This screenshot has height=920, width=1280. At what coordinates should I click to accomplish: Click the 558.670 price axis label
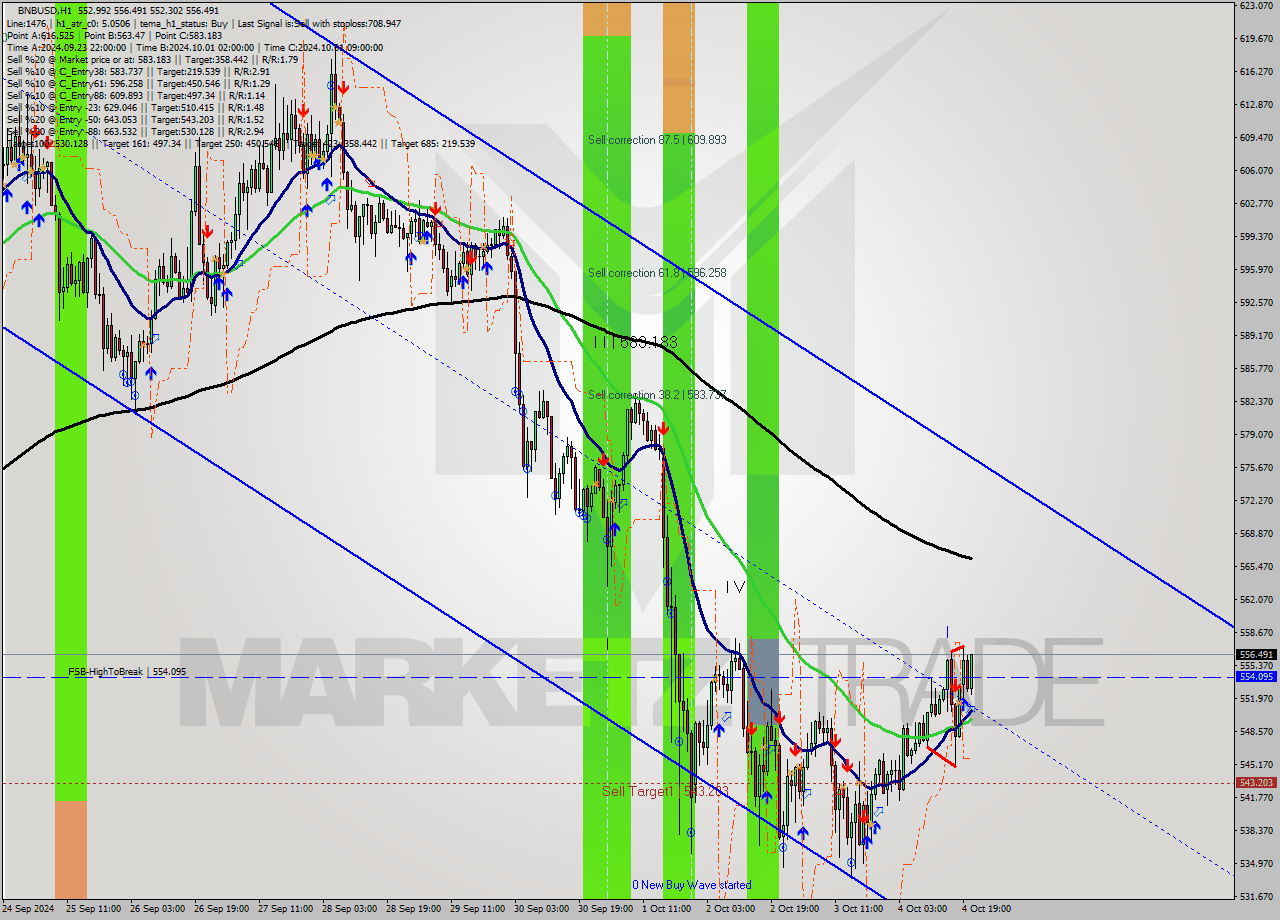pyautogui.click(x=1256, y=632)
